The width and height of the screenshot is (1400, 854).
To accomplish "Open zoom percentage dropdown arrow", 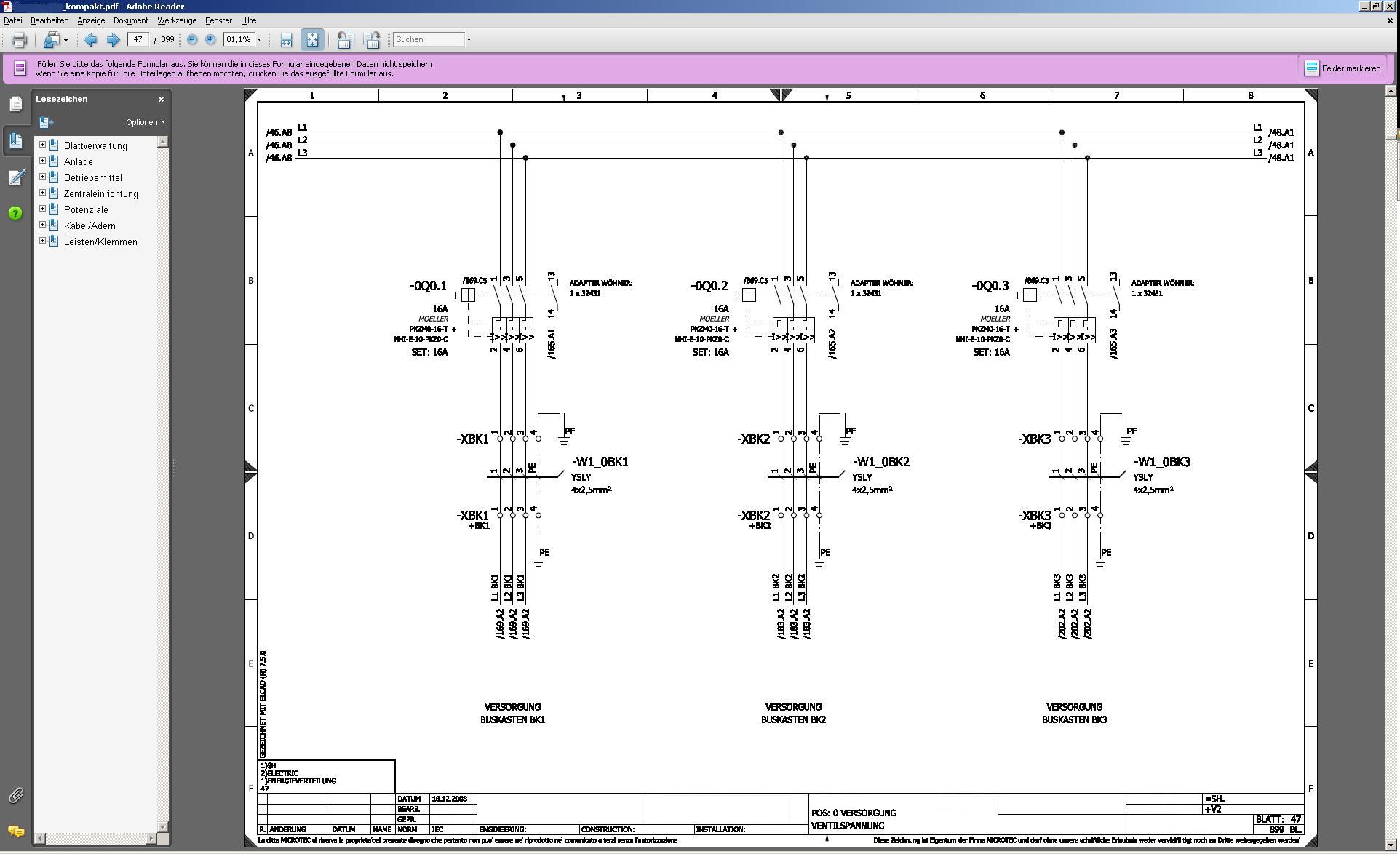I will 259,40.
